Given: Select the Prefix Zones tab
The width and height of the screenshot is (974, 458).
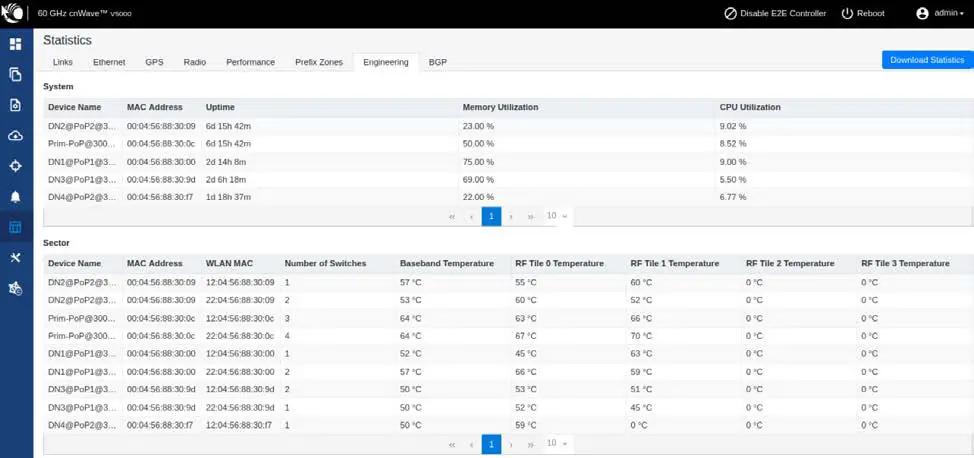Looking at the screenshot, I should [x=319, y=62].
